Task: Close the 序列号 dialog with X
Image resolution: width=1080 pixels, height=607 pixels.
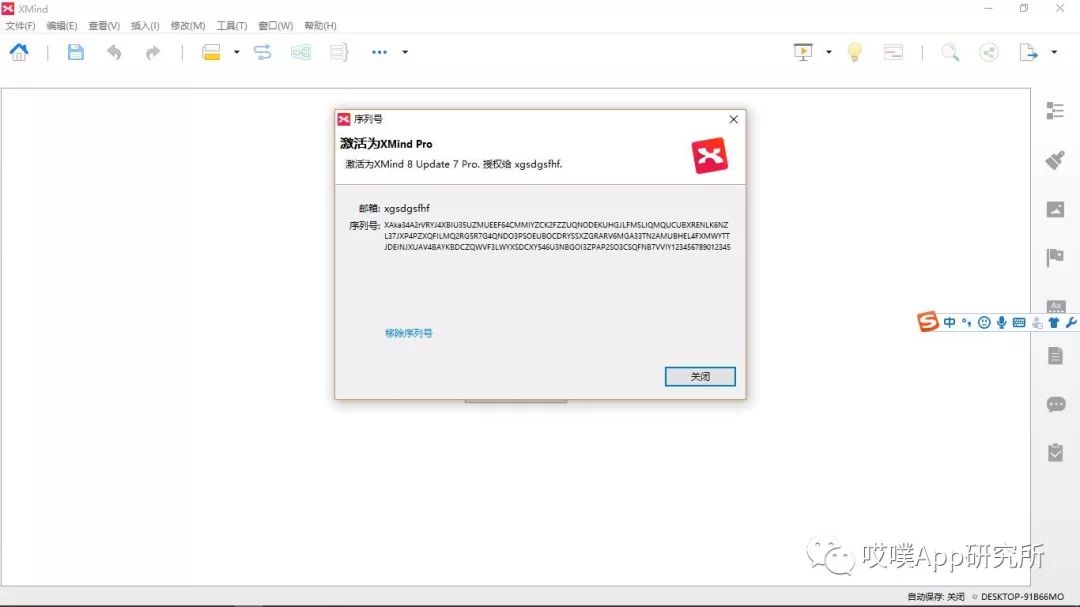Action: coord(734,119)
